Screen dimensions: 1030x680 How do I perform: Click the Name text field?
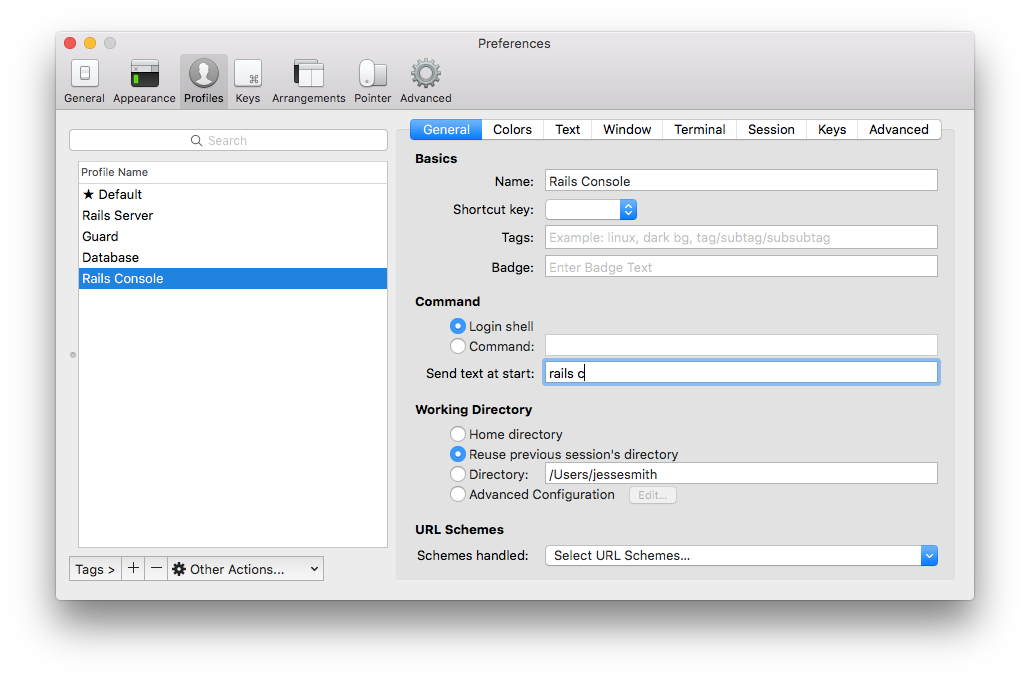pos(741,181)
